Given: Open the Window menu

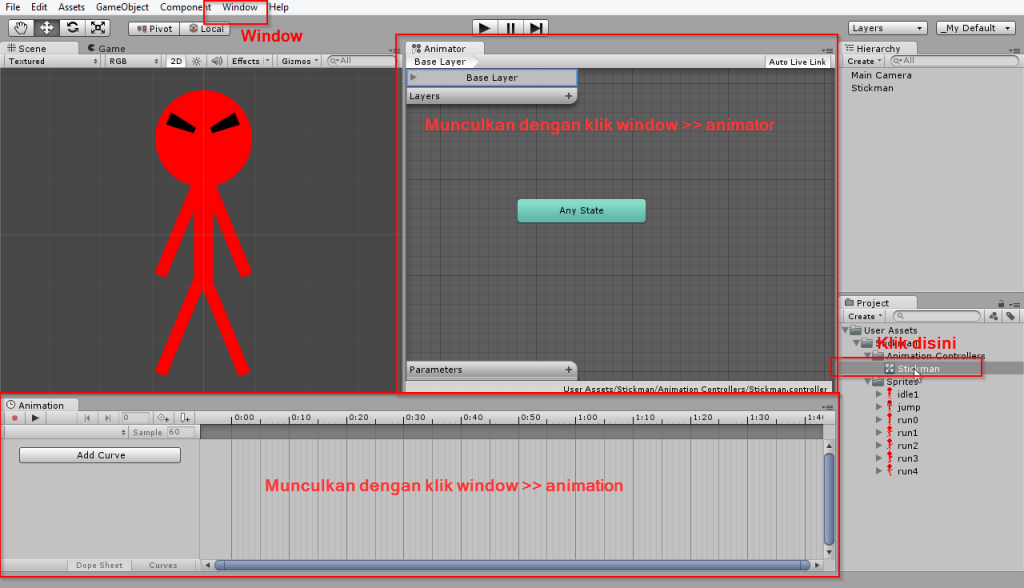Looking at the screenshot, I should point(240,7).
